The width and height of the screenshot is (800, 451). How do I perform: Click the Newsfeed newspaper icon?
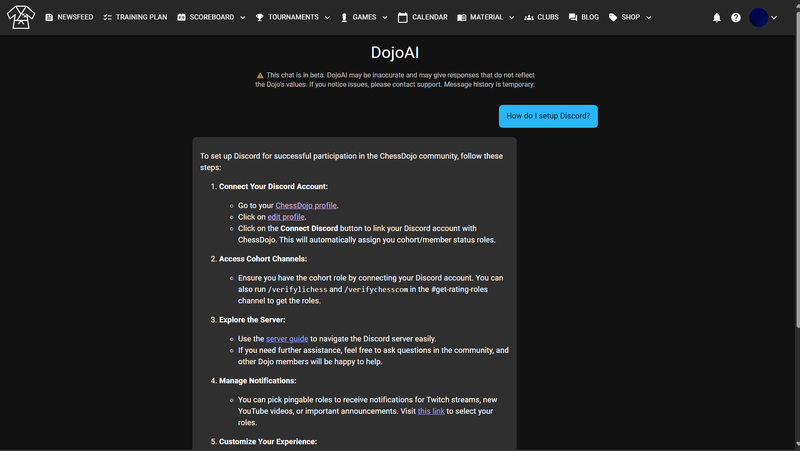pyautogui.click(x=49, y=18)
